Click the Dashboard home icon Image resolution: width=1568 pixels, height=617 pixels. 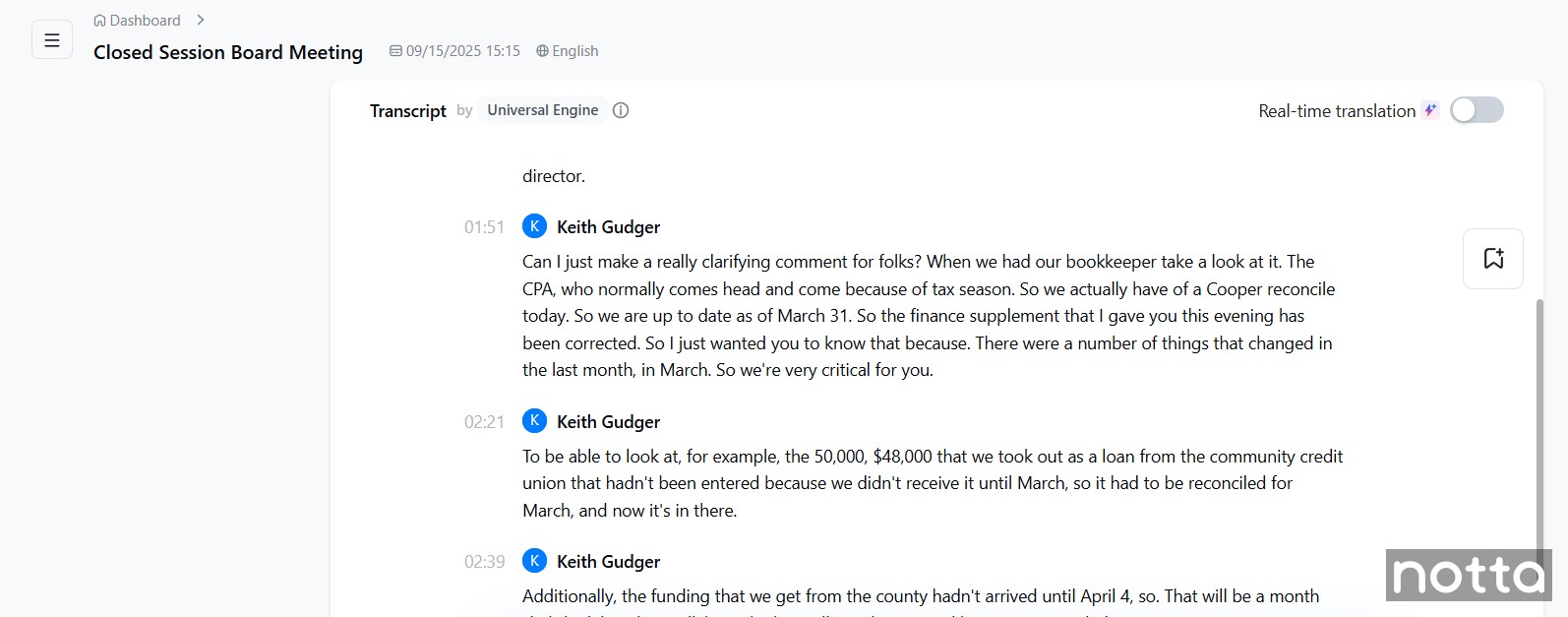tap(99, 21)
